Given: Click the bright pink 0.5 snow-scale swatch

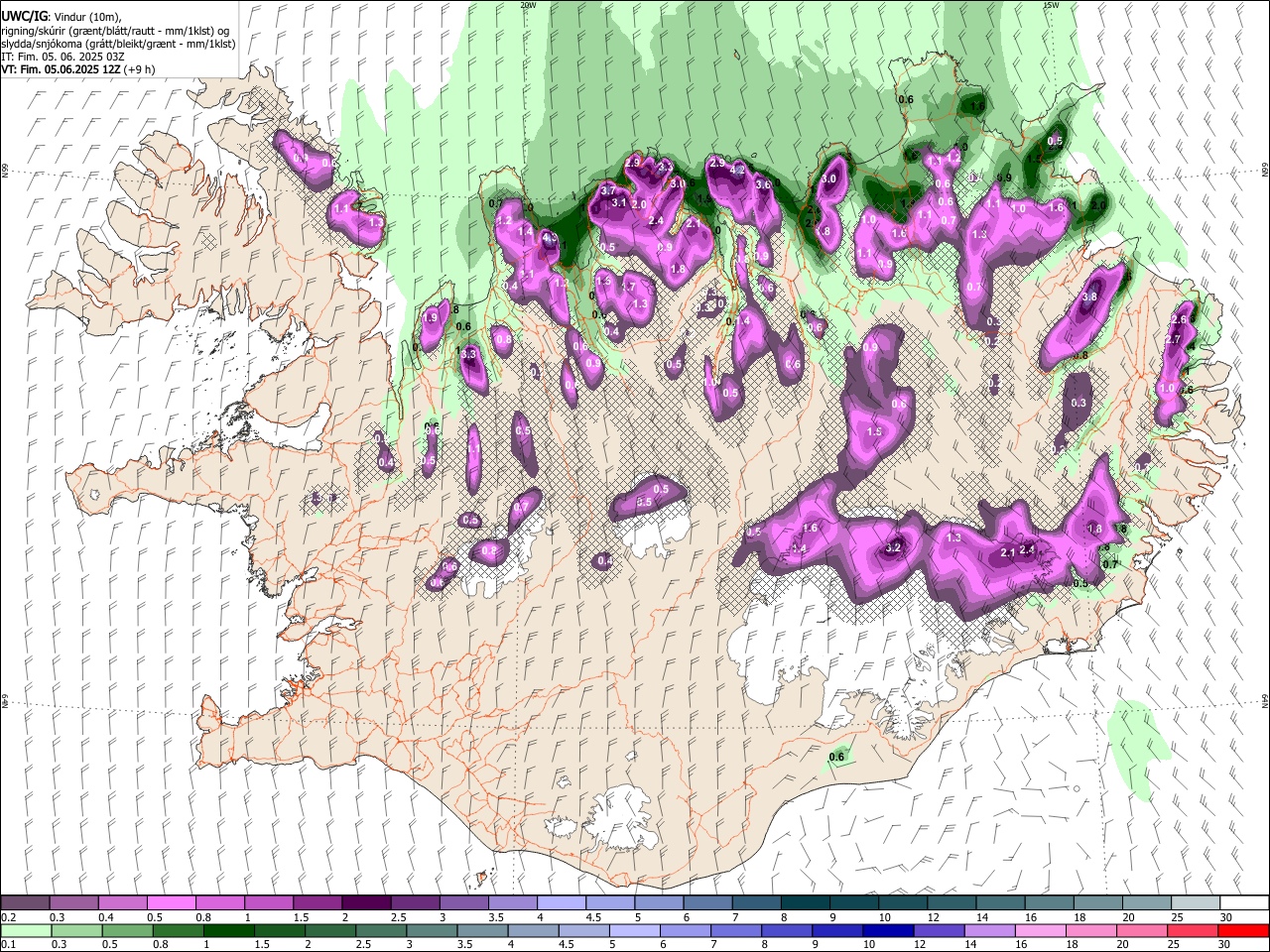Looking at the screenshot, I should [x=171, y=902].
